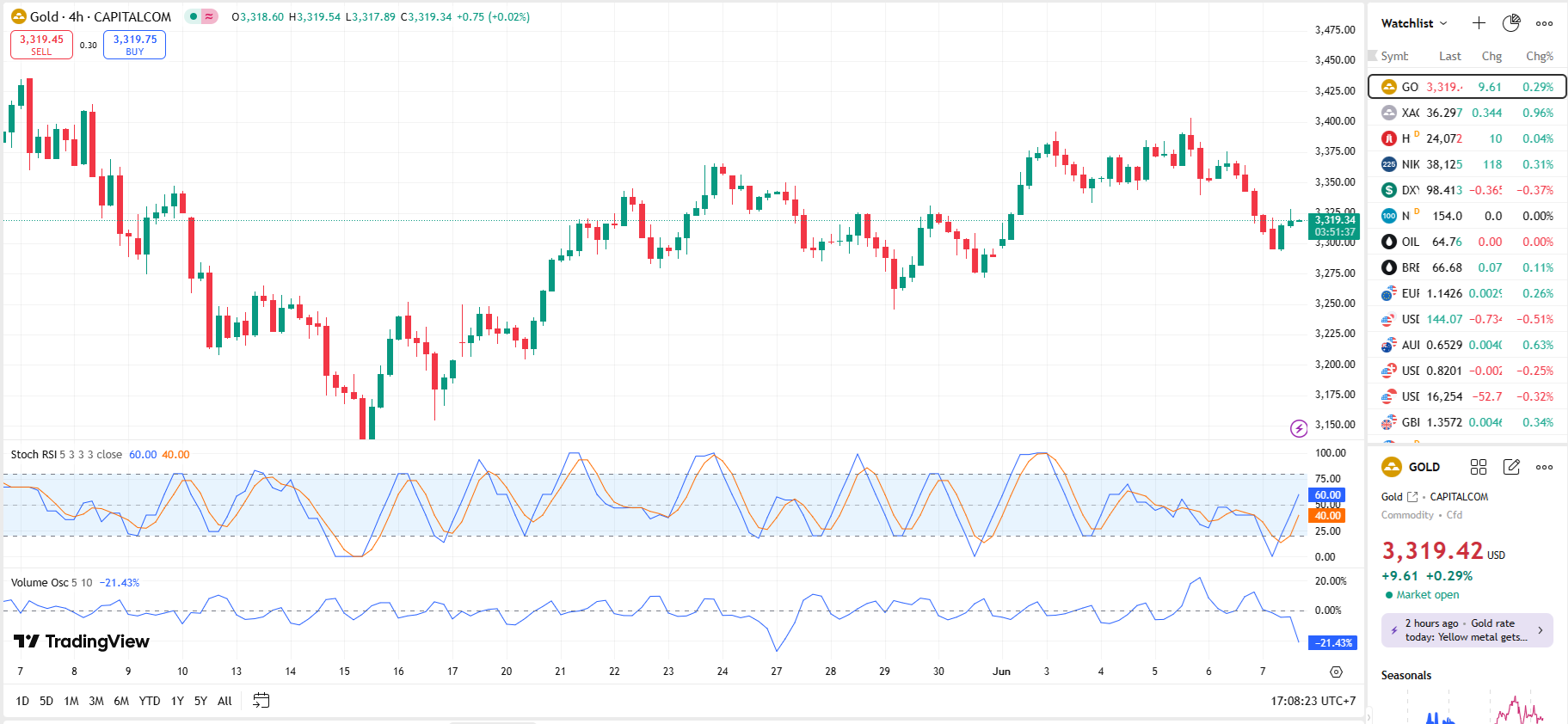Click the grid layout icon beside GOLD
1568x724 pixels.
1479,467
